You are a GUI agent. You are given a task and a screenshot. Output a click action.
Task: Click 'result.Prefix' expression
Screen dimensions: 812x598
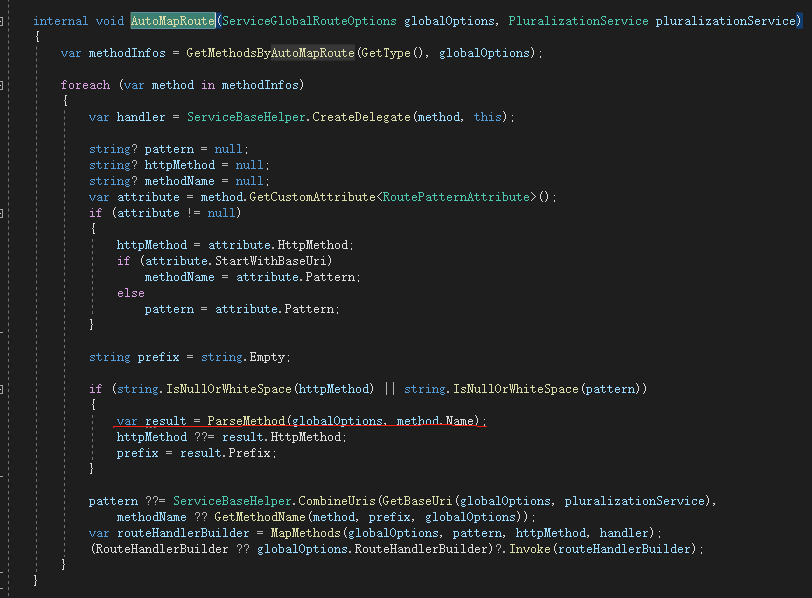tap(225, 454)
